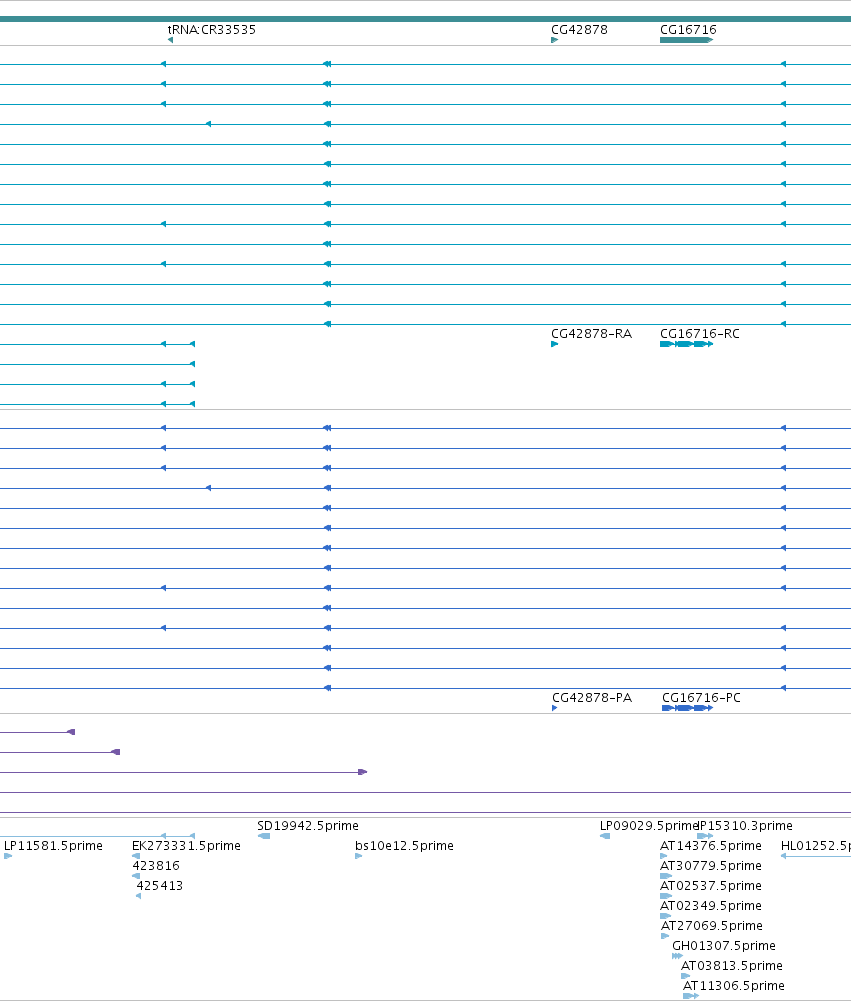Click the SD19942.5prime EST label
851x1001 pixels.
point(308,825)
